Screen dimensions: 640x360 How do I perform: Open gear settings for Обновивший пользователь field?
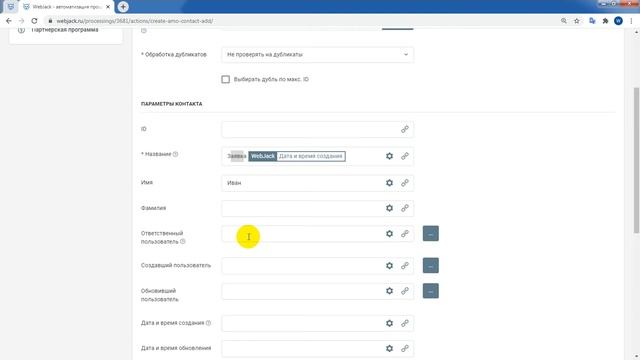[389, 291]
